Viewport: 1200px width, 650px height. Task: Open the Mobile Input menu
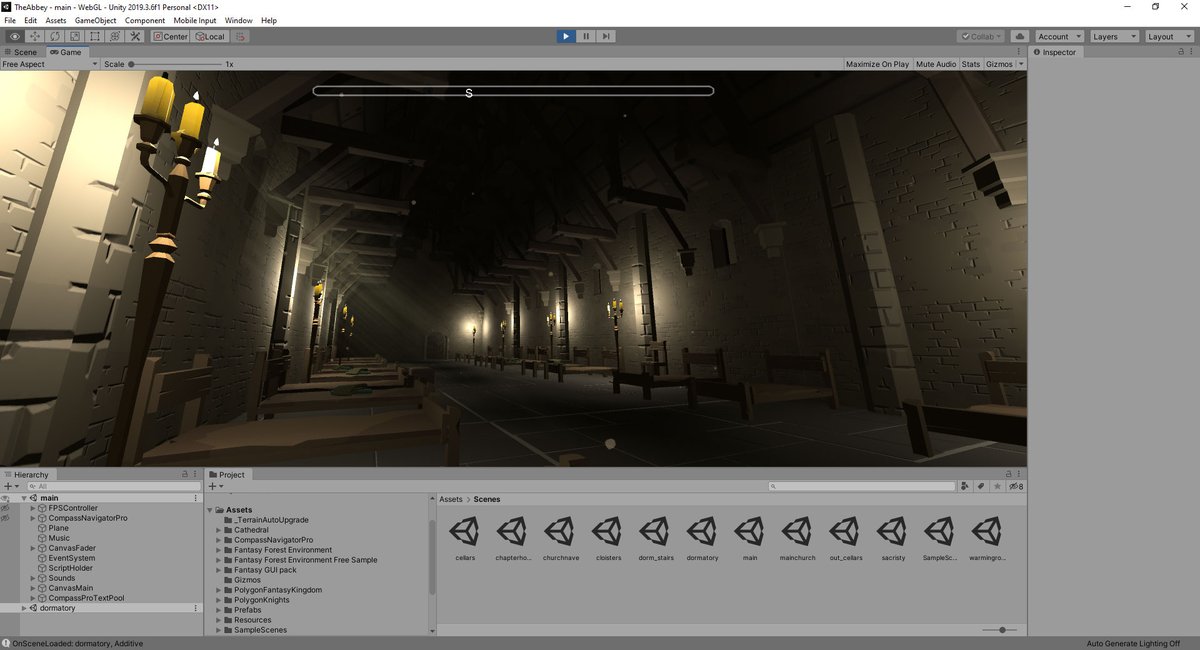click(195, 20)
